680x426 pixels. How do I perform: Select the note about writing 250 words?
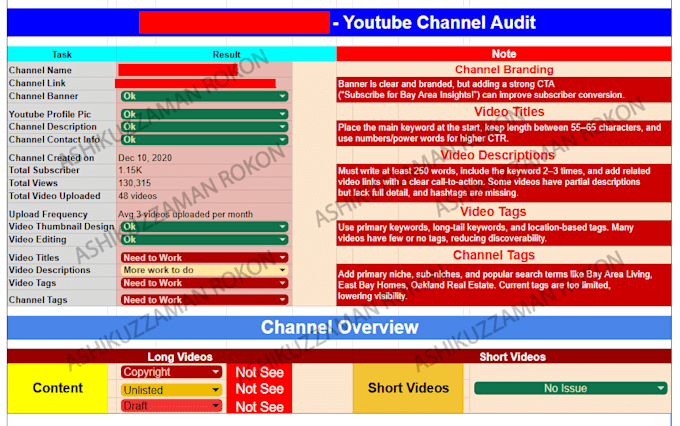(x=503, y=182)
